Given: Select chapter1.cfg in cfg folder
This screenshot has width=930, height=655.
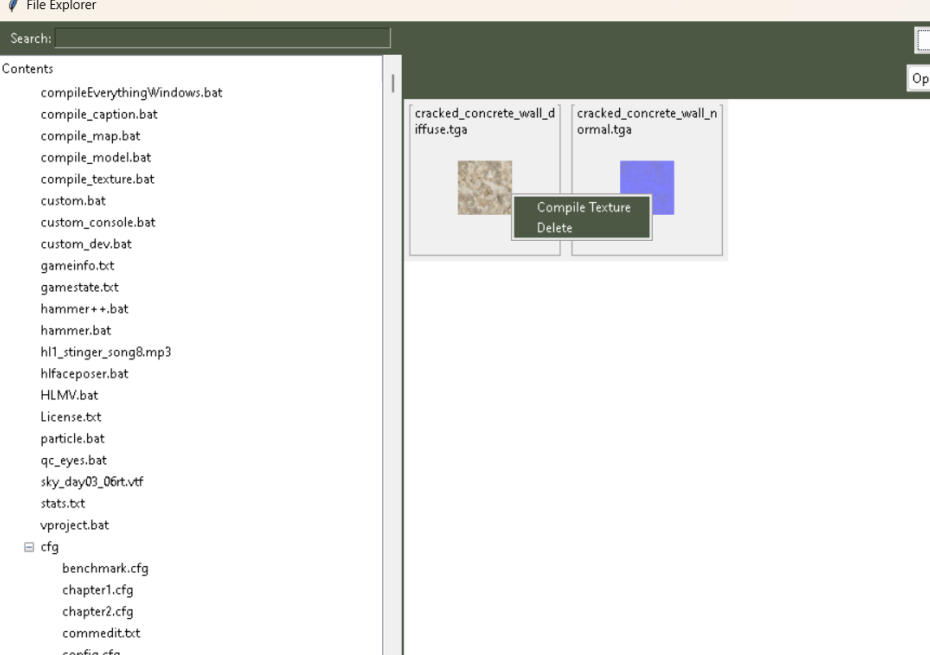Looking at the screenshot, I should pos(97,590).
